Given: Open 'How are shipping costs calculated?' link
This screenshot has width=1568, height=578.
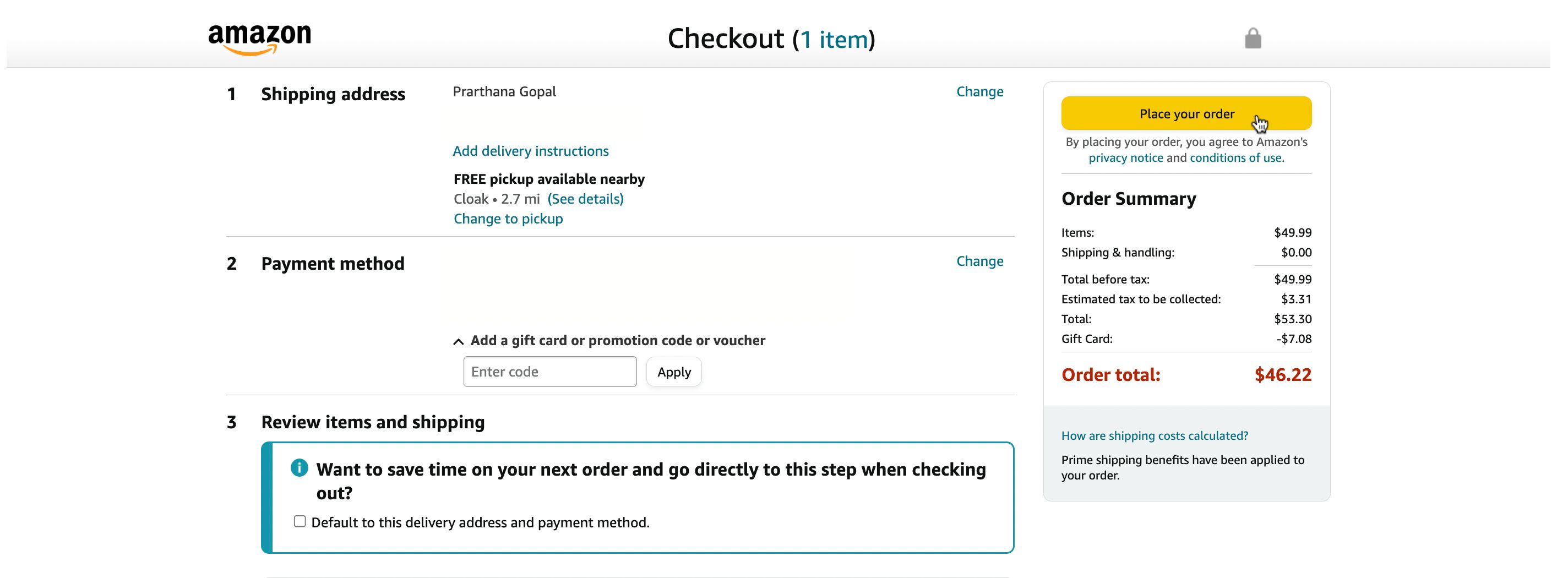Looking at the screenshot, I should [1154, 435].
